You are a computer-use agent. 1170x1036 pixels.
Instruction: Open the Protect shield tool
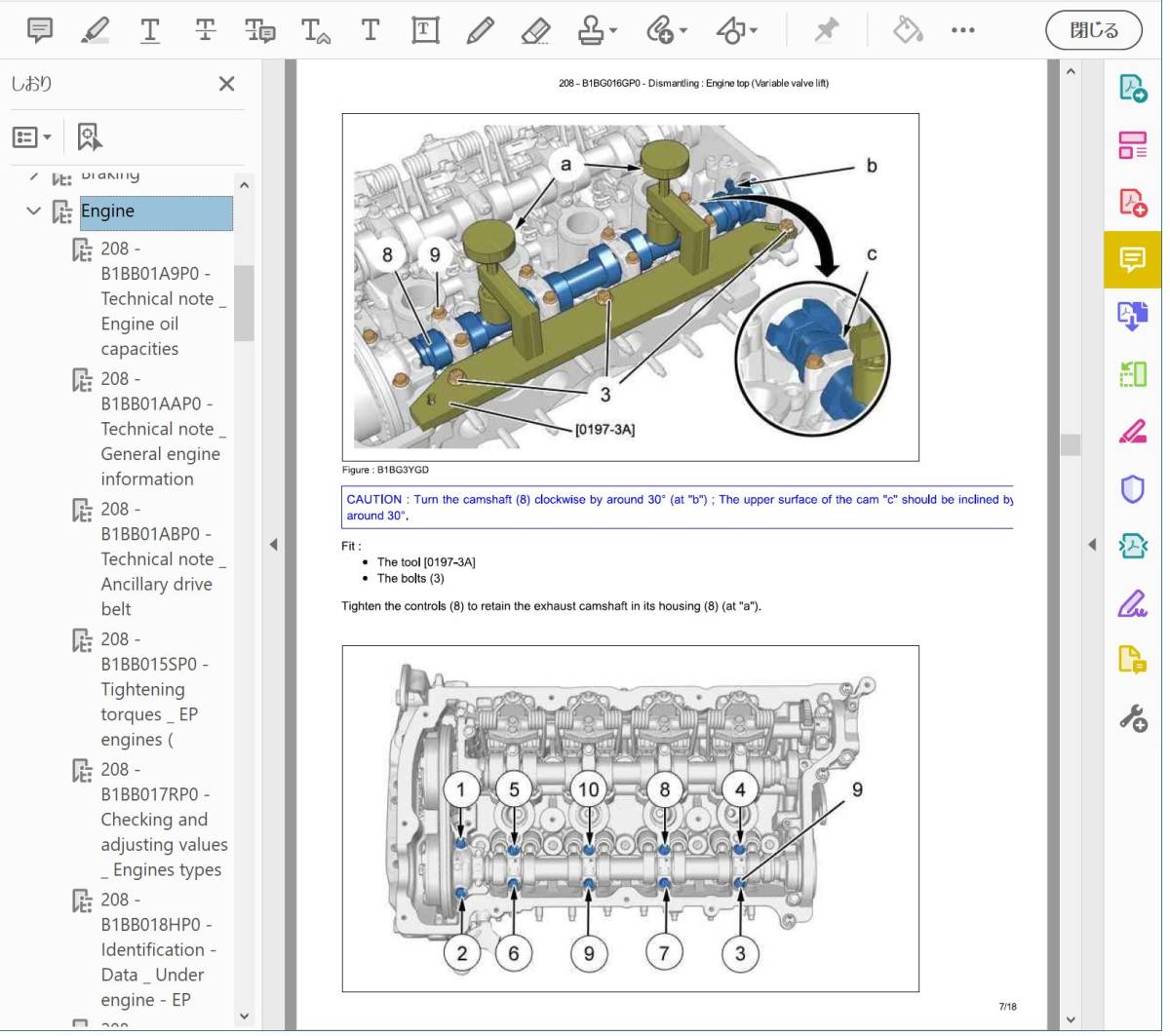(x=1132, y=488)
